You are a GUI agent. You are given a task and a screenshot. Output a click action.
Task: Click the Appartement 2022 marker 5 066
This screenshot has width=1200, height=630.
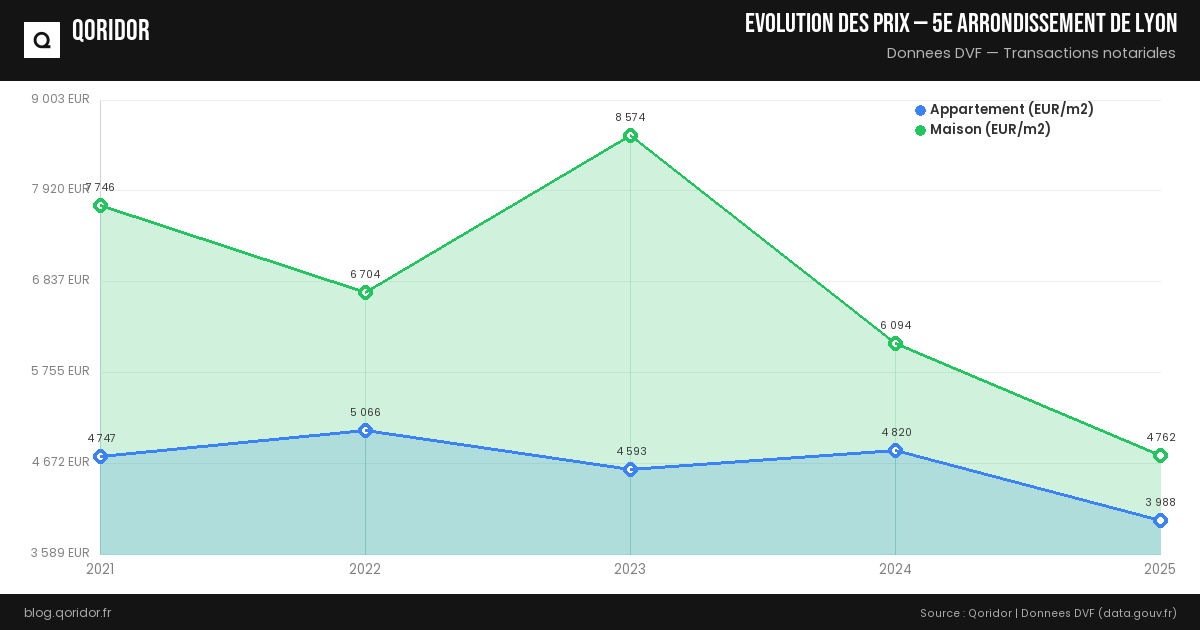365,431
